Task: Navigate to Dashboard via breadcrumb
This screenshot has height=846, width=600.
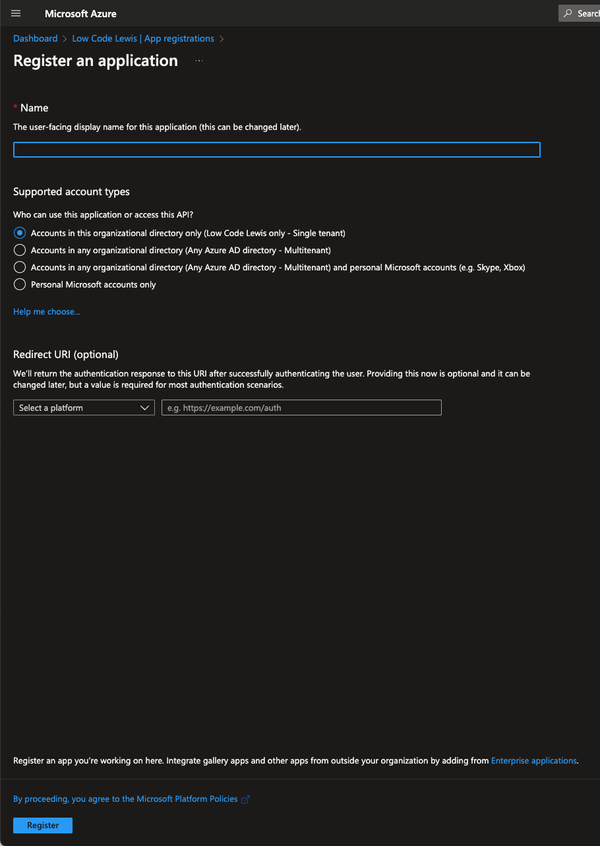Action: pyautogui.click(x=34, y=38)
